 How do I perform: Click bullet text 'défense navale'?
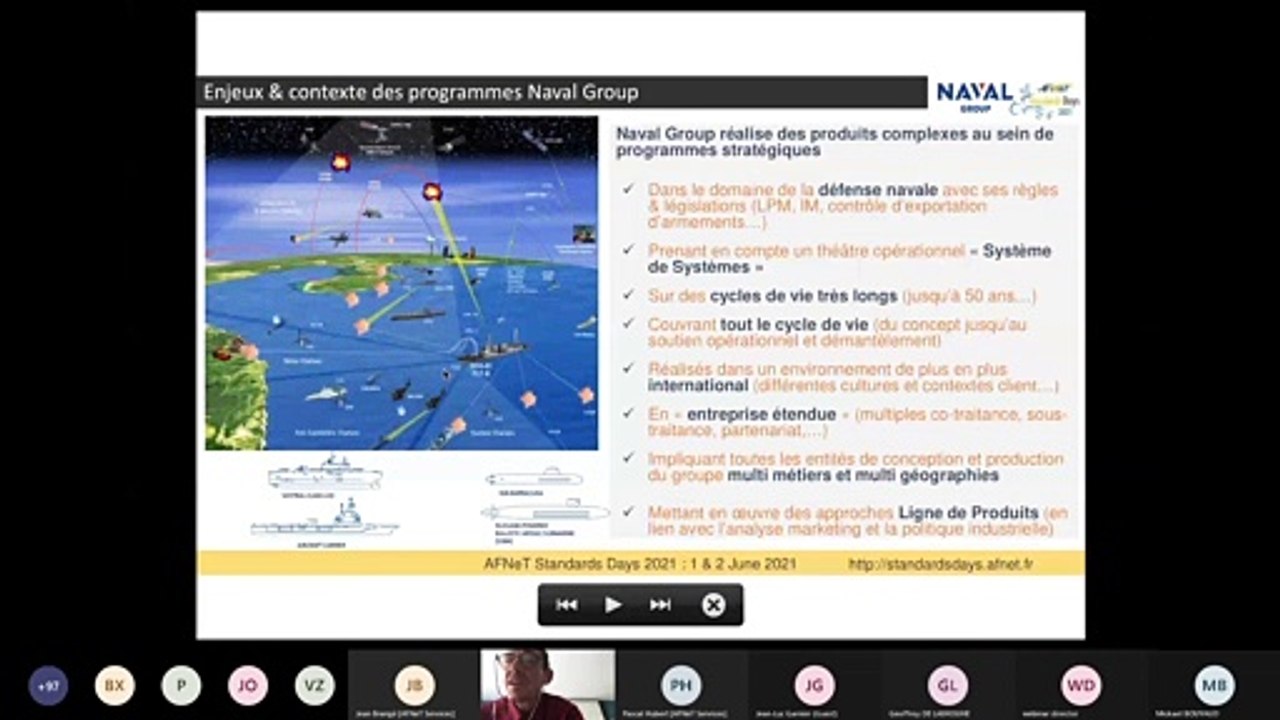pyautogui.click(x=878, y=189)
